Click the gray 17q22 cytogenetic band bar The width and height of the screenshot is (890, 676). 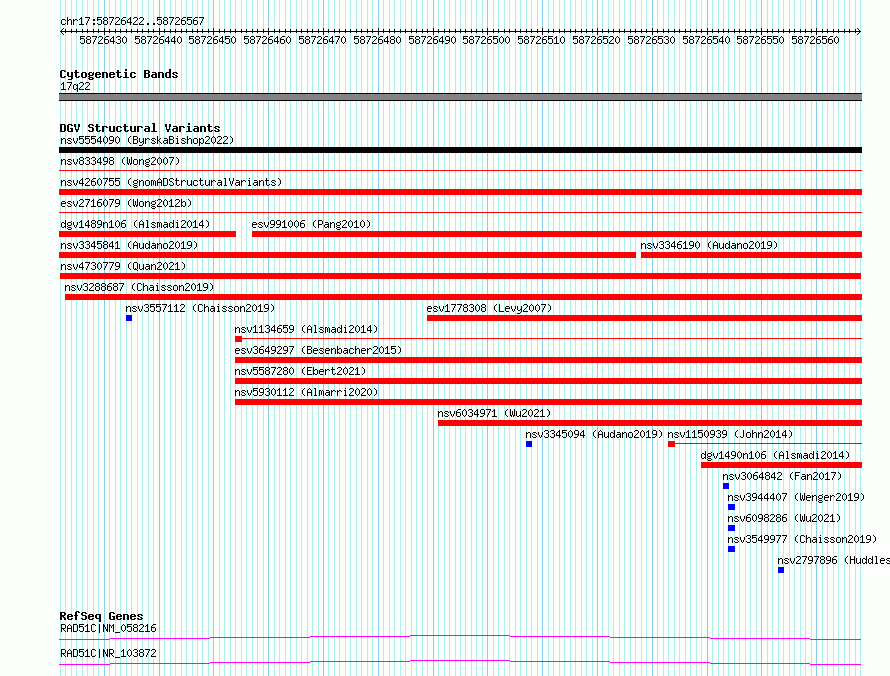[x=460, y=97]
